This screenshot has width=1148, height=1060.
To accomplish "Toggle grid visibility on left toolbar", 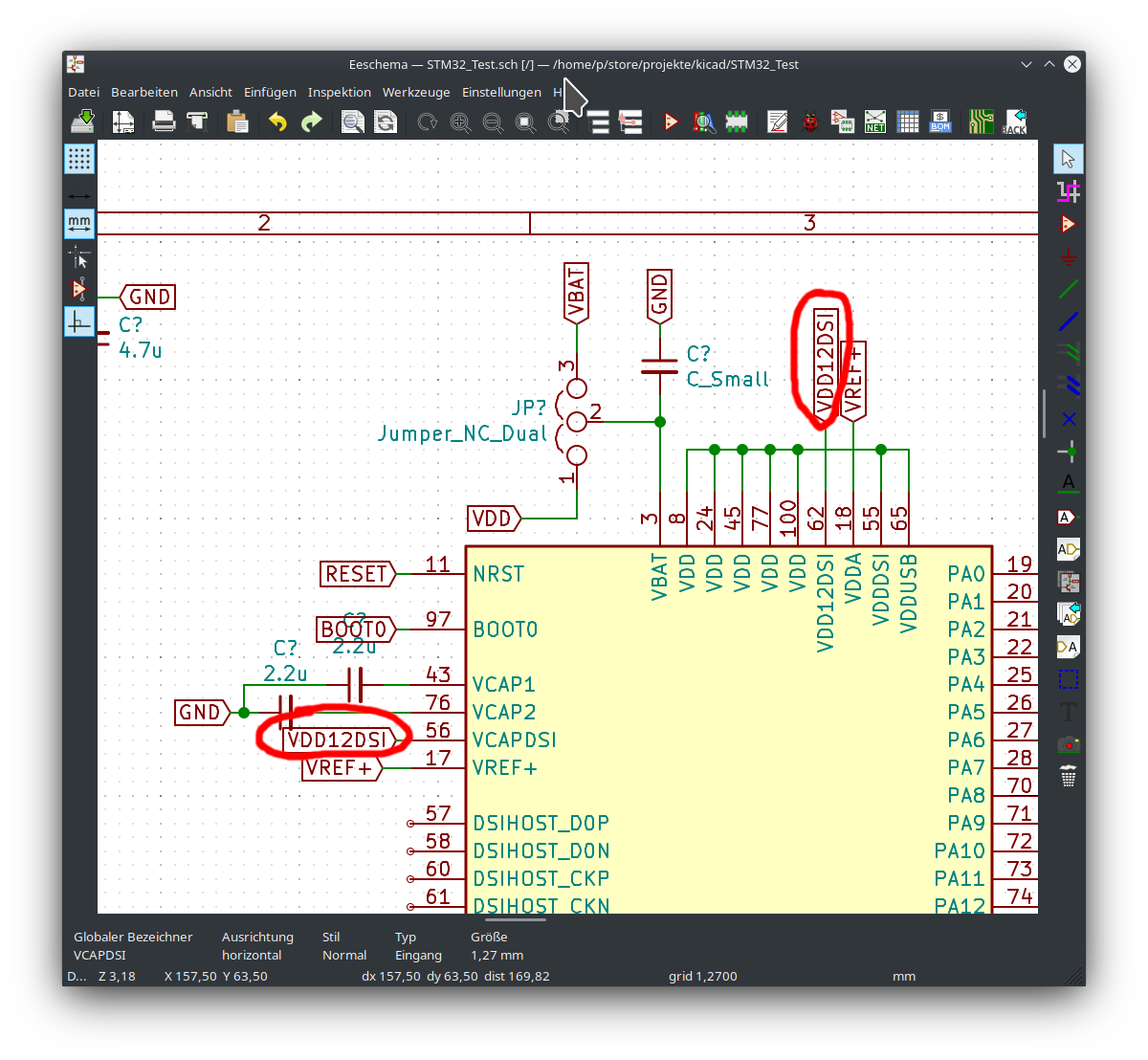I will click(79, 159).
